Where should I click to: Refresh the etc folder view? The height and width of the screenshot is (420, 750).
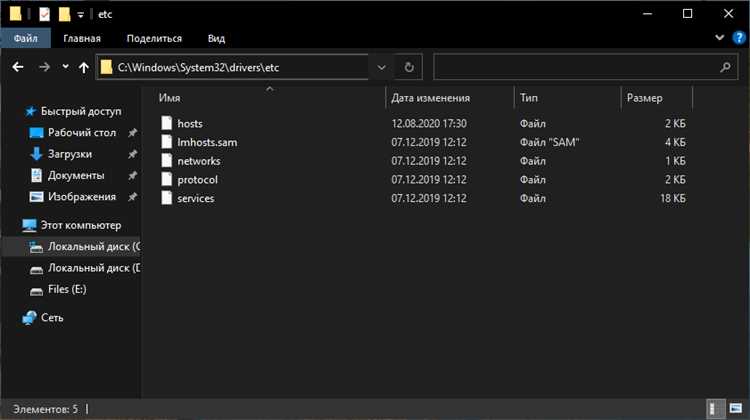(x=408, y=67)
